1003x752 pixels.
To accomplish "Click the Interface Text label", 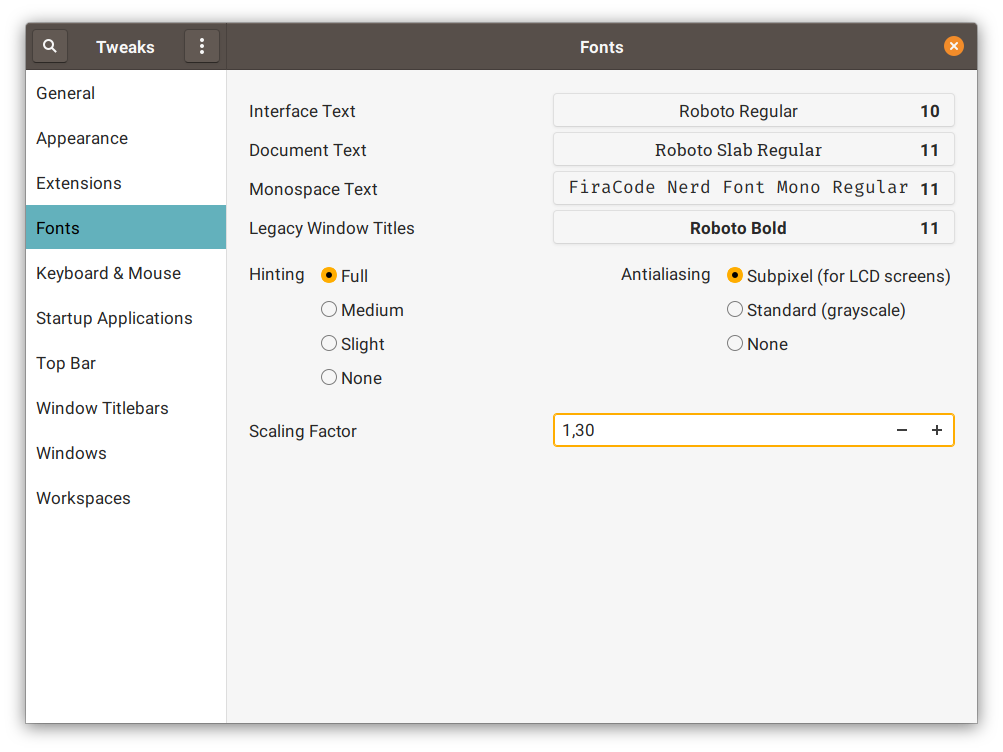I will 302,111.
